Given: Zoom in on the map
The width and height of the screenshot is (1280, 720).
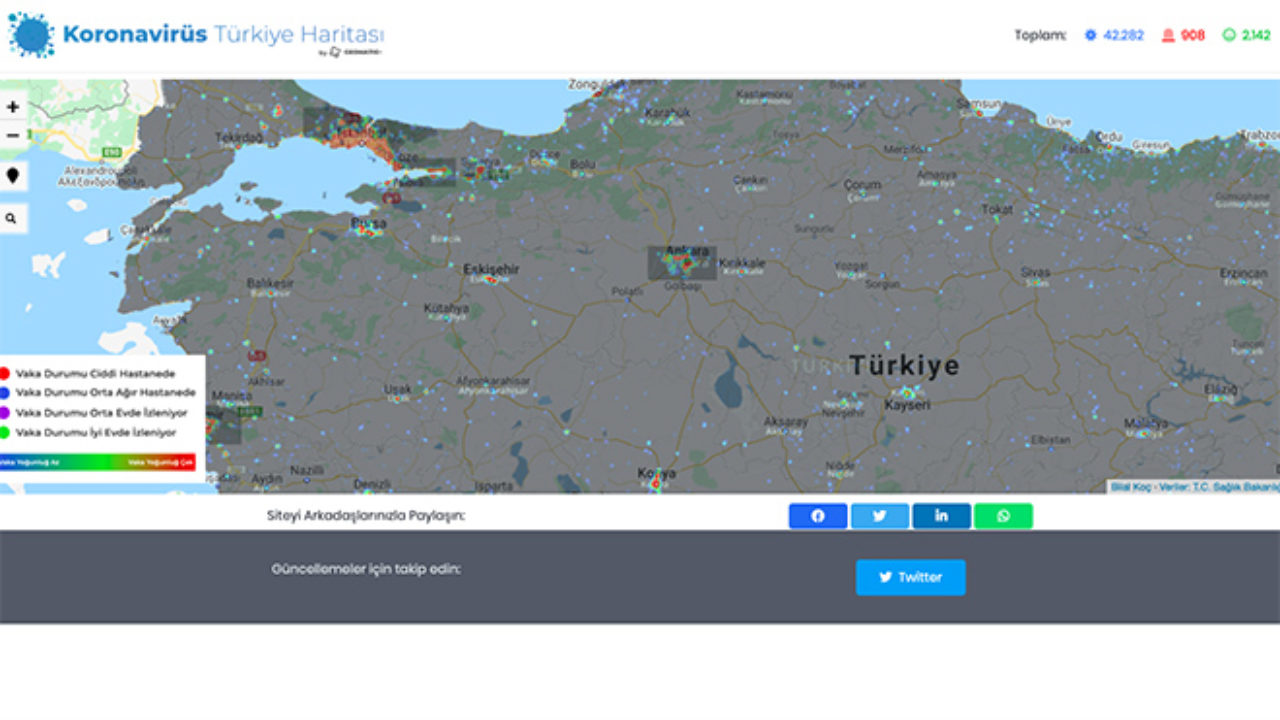Looking at the screenshot, I should [13, 107].
